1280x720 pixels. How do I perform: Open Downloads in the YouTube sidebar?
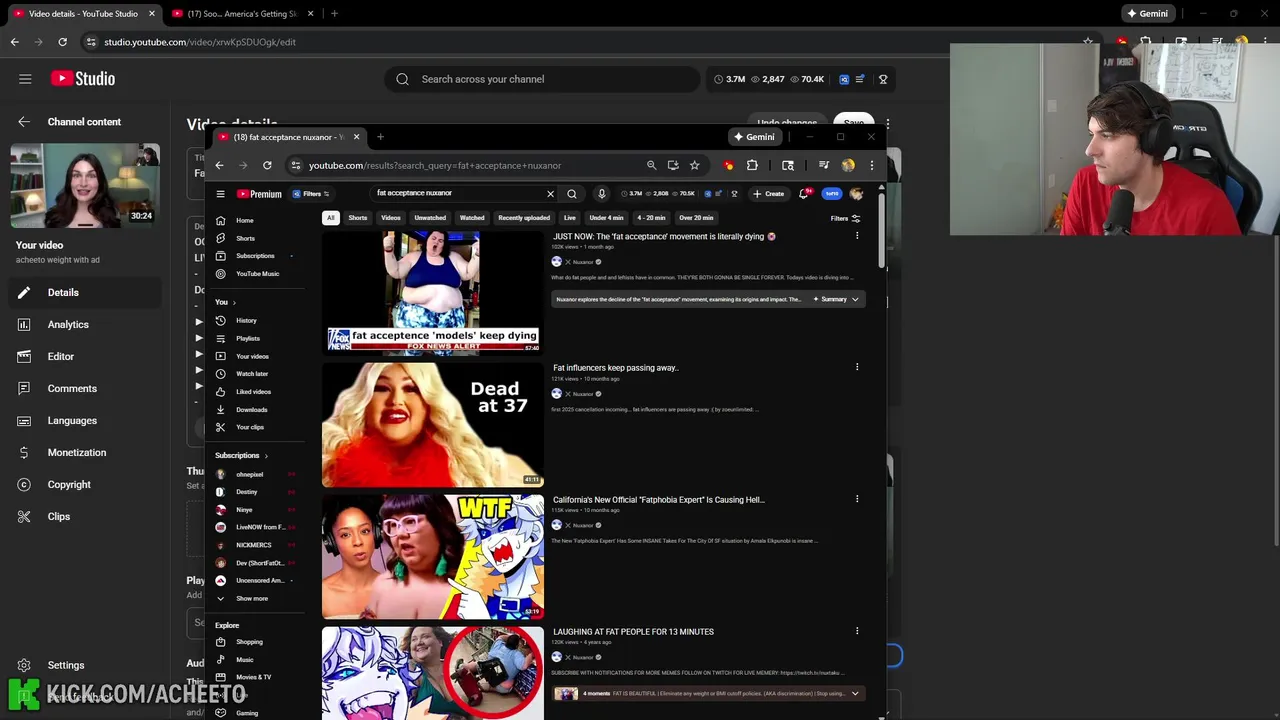pos(251,410)
